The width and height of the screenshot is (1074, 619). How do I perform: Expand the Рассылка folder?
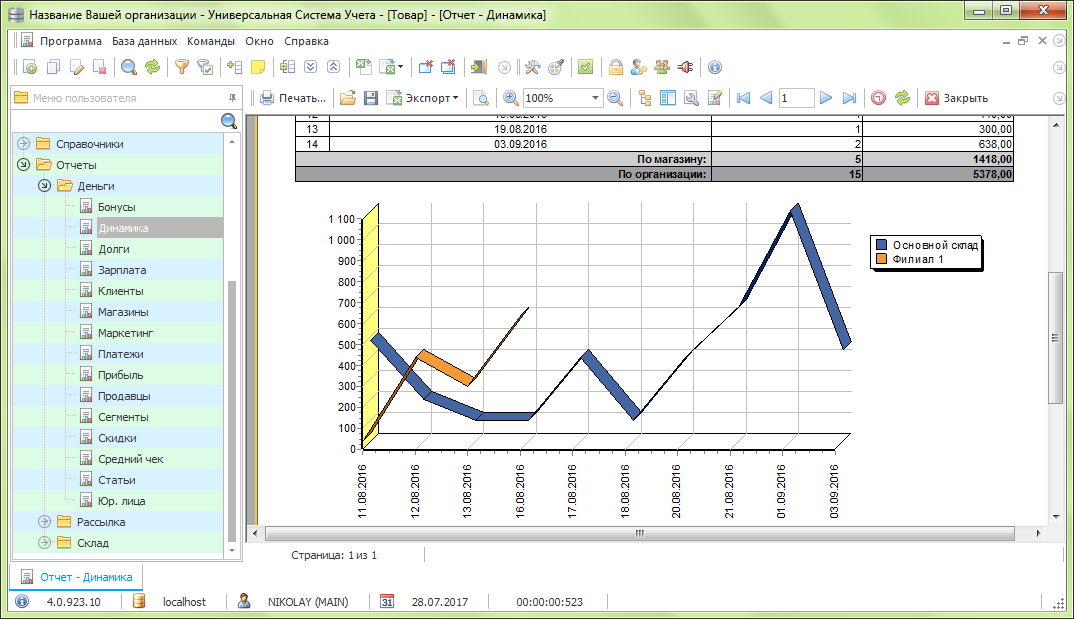point(45,522)
